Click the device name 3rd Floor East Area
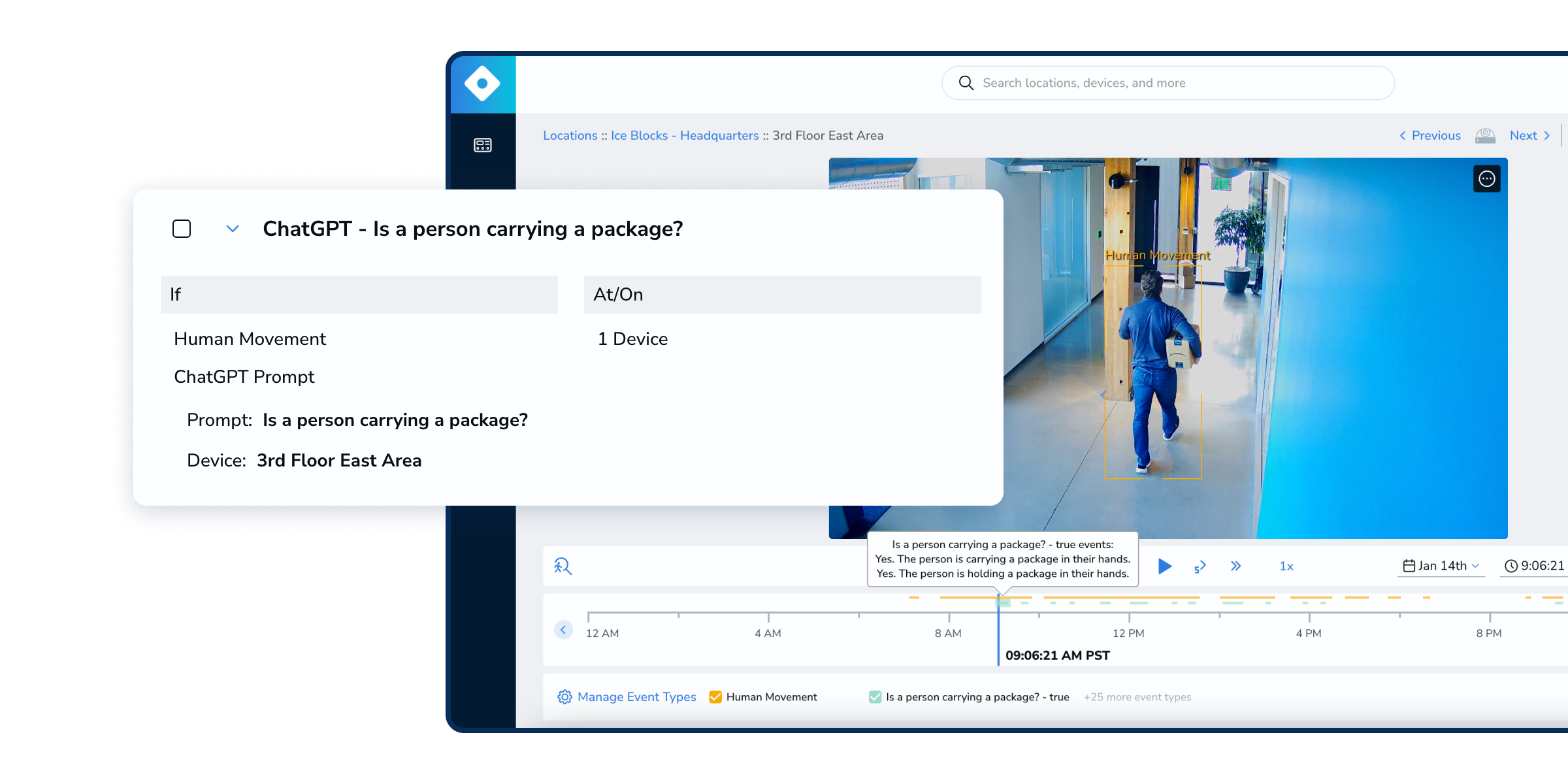The width and height of the screenshot is (1568, 784). (338, 461)
